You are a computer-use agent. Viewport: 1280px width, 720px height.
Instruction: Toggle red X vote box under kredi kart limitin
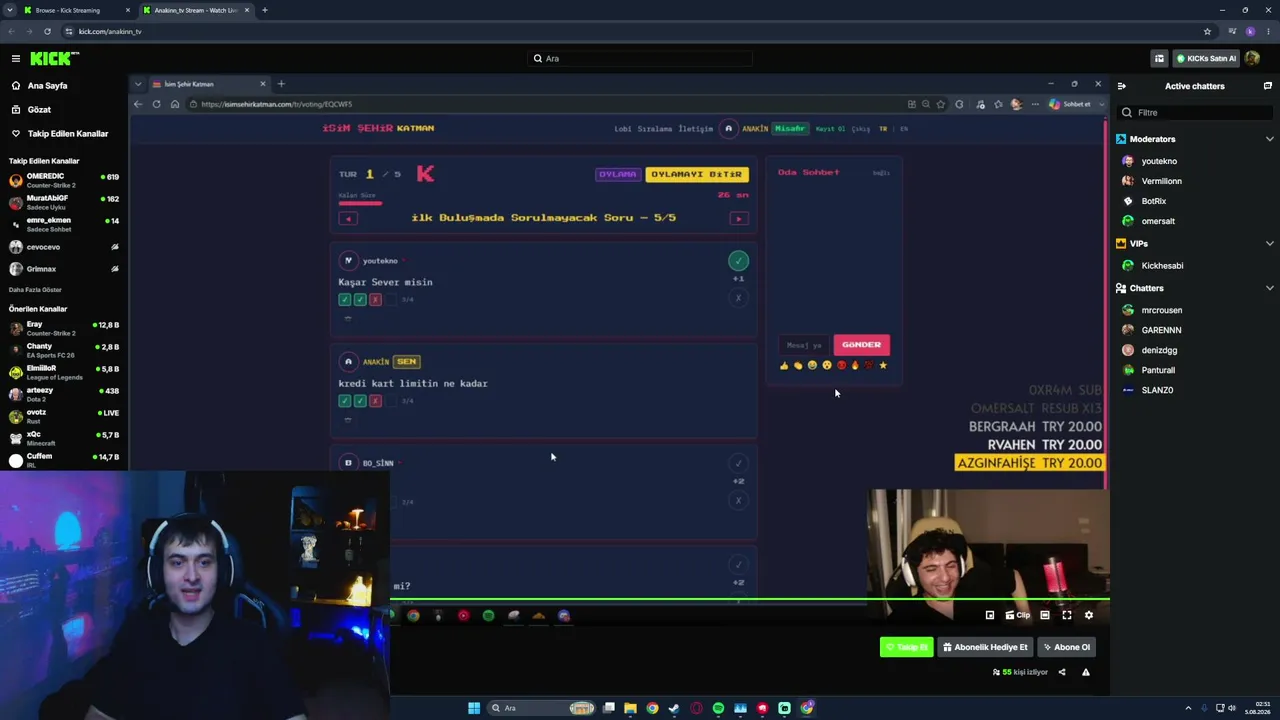(x=375, y=401)
